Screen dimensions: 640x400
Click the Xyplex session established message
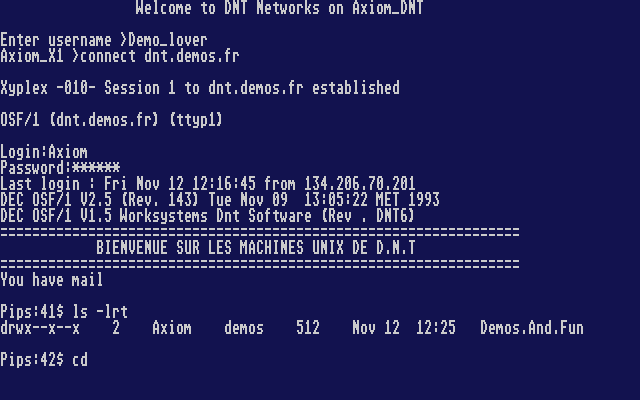(x=200, y=88)
